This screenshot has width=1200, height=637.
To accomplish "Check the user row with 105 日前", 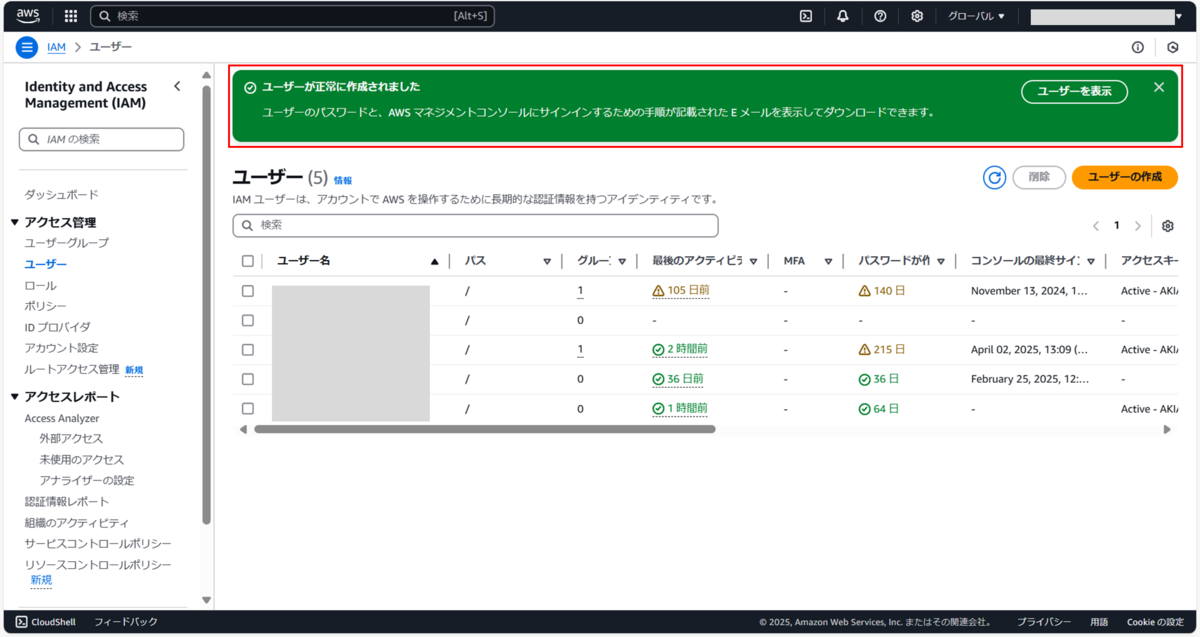I will coord(248,291).
